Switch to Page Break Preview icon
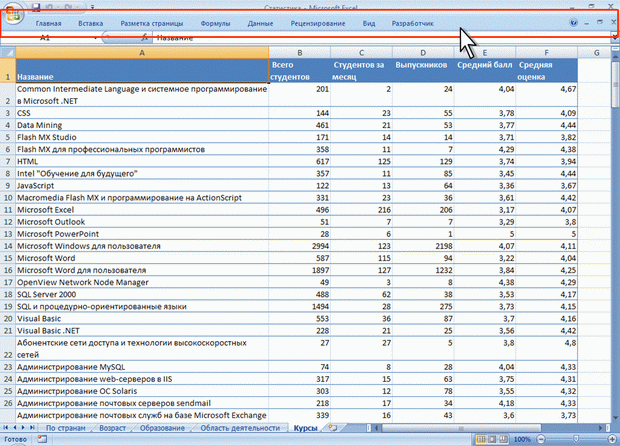Screen dimensions: 620x446 pos(504,439)
